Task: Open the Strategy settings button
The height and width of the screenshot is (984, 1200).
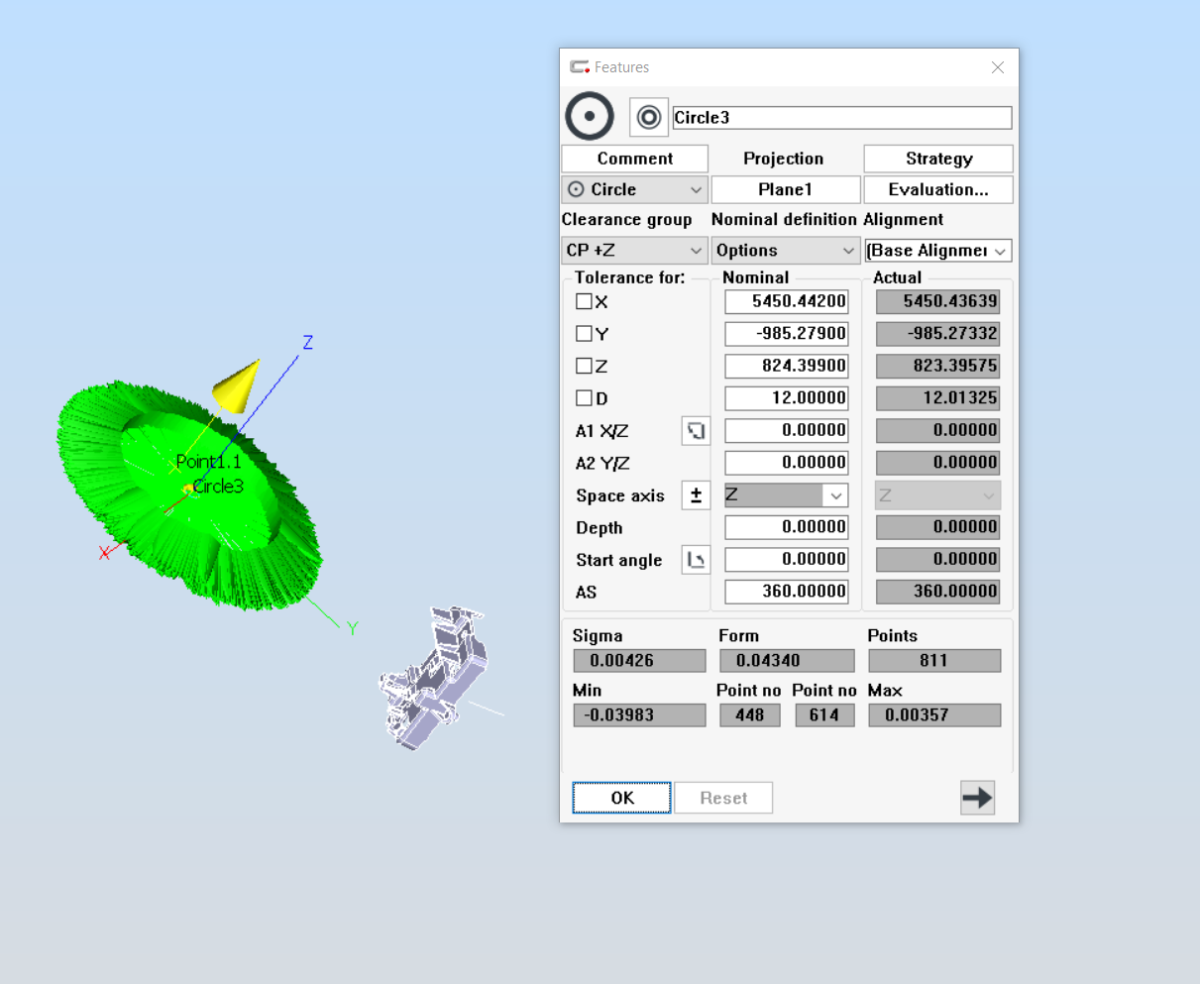Action: coord(938,158)
